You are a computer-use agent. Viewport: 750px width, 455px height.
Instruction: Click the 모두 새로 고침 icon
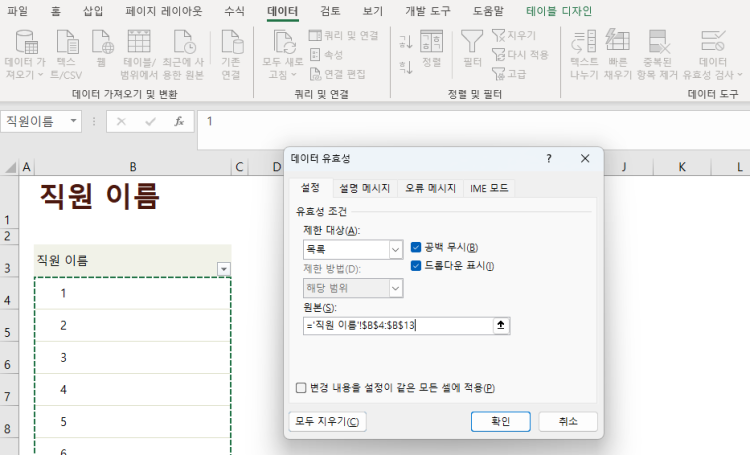coord(284,42)
